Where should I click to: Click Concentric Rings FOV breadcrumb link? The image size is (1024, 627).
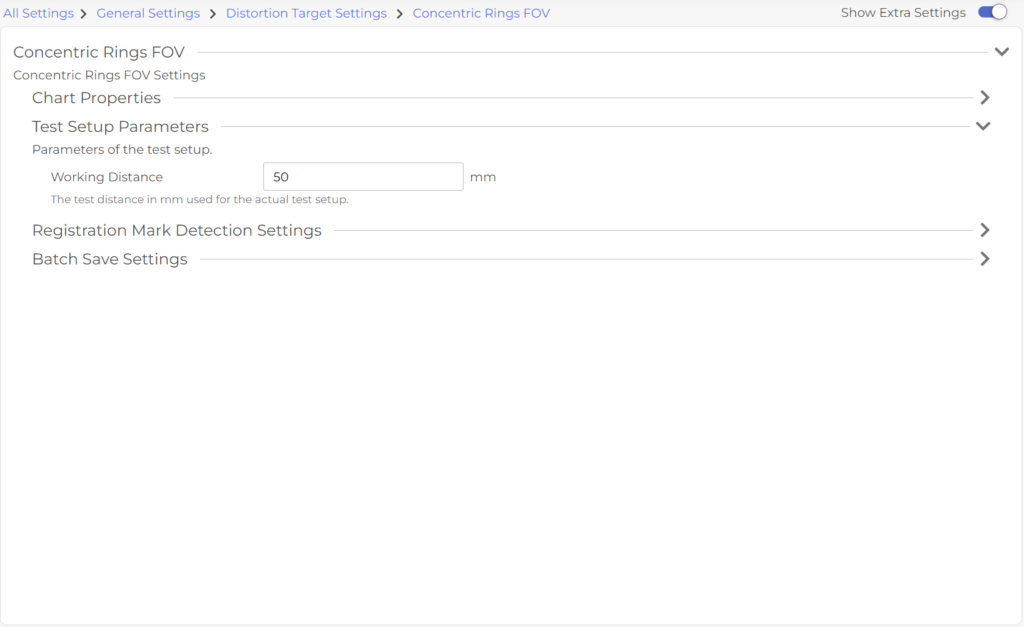[481, 13]
